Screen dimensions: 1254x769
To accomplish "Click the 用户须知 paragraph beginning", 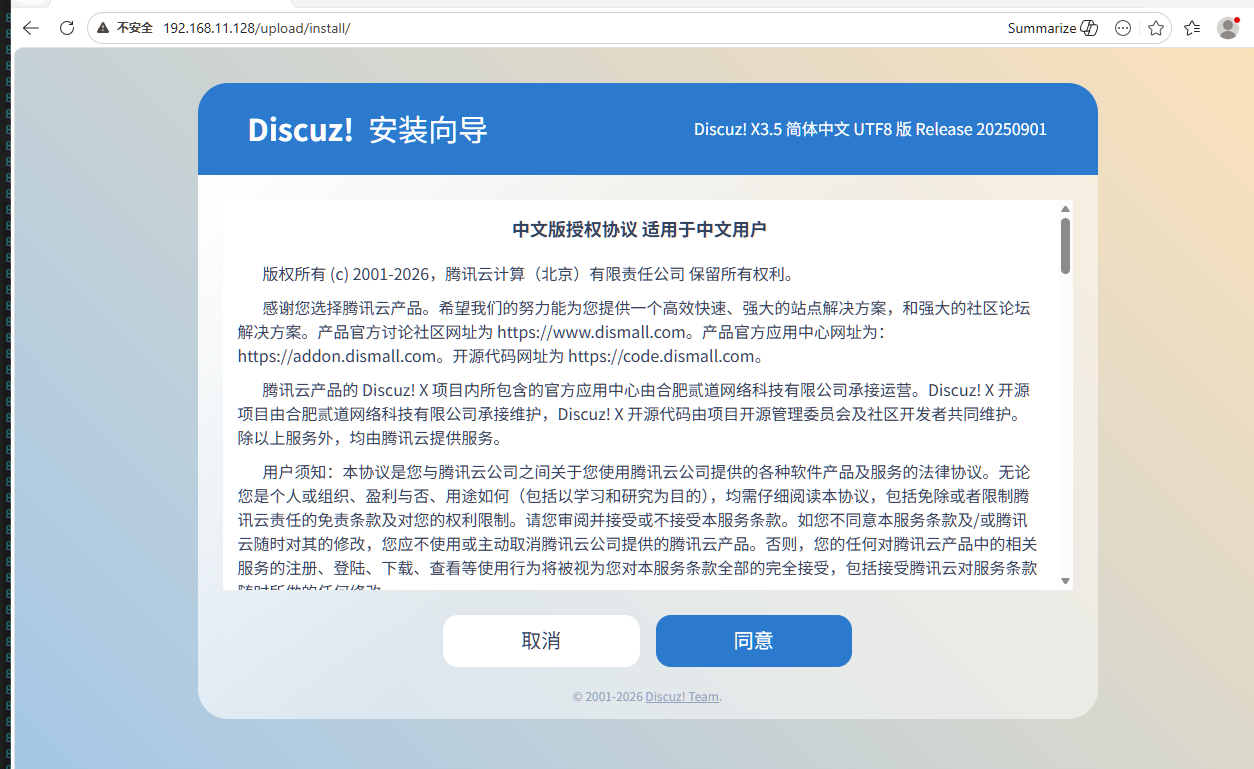I will click(298, 471).
